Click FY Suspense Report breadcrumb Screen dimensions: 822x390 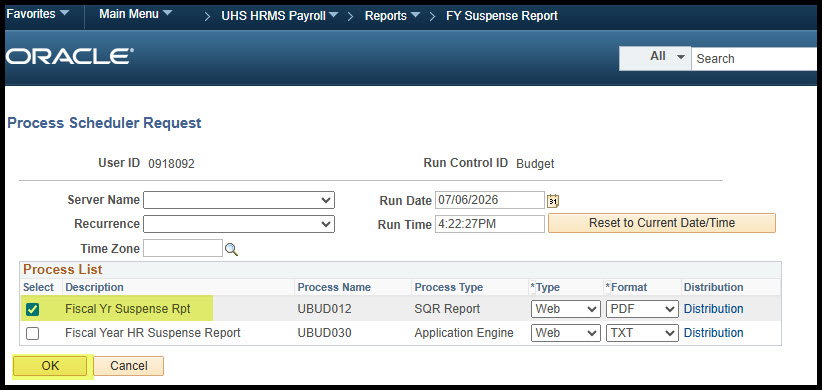click(502, 16)
